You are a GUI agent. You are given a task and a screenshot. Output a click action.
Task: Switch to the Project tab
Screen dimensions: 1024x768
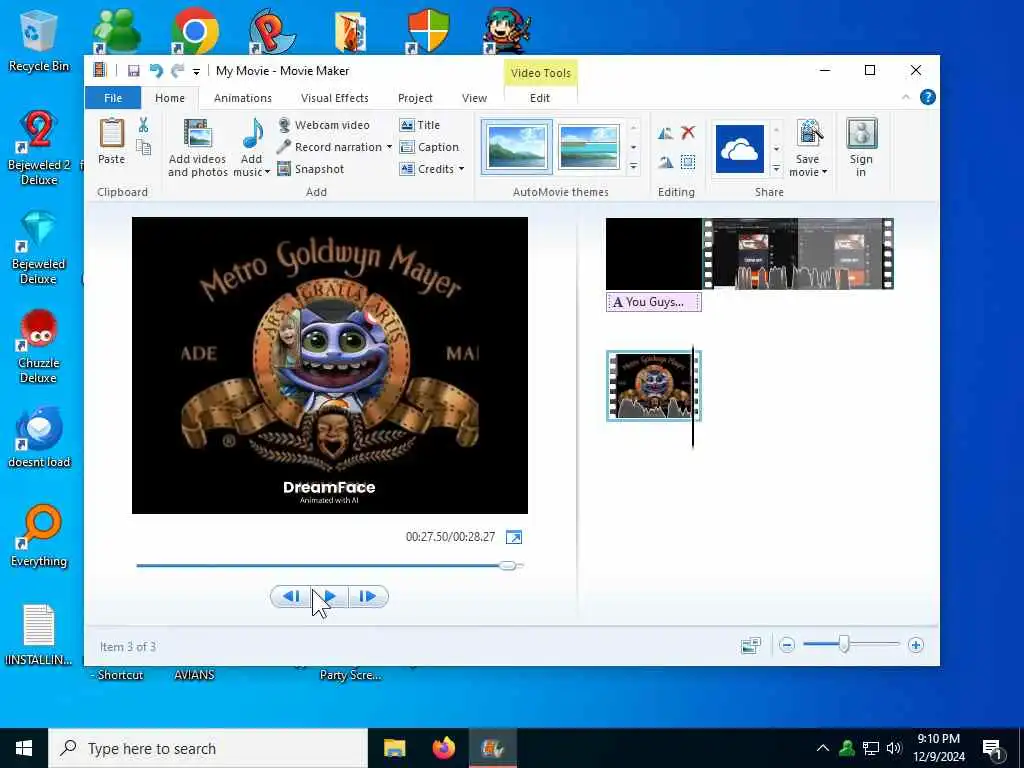pyautogui.click(x=415, y=98)
